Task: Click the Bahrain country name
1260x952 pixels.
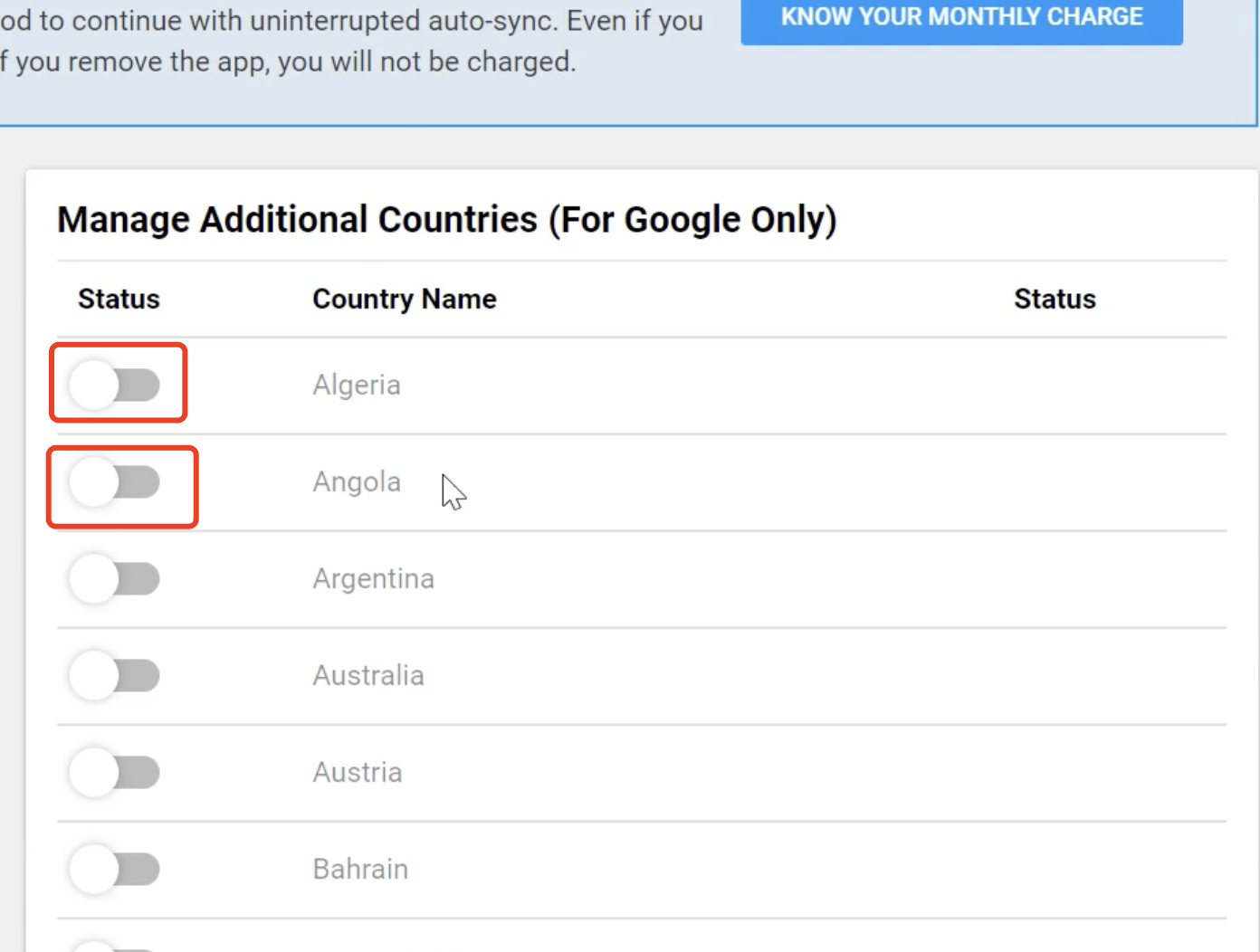Action: (360, 869)
